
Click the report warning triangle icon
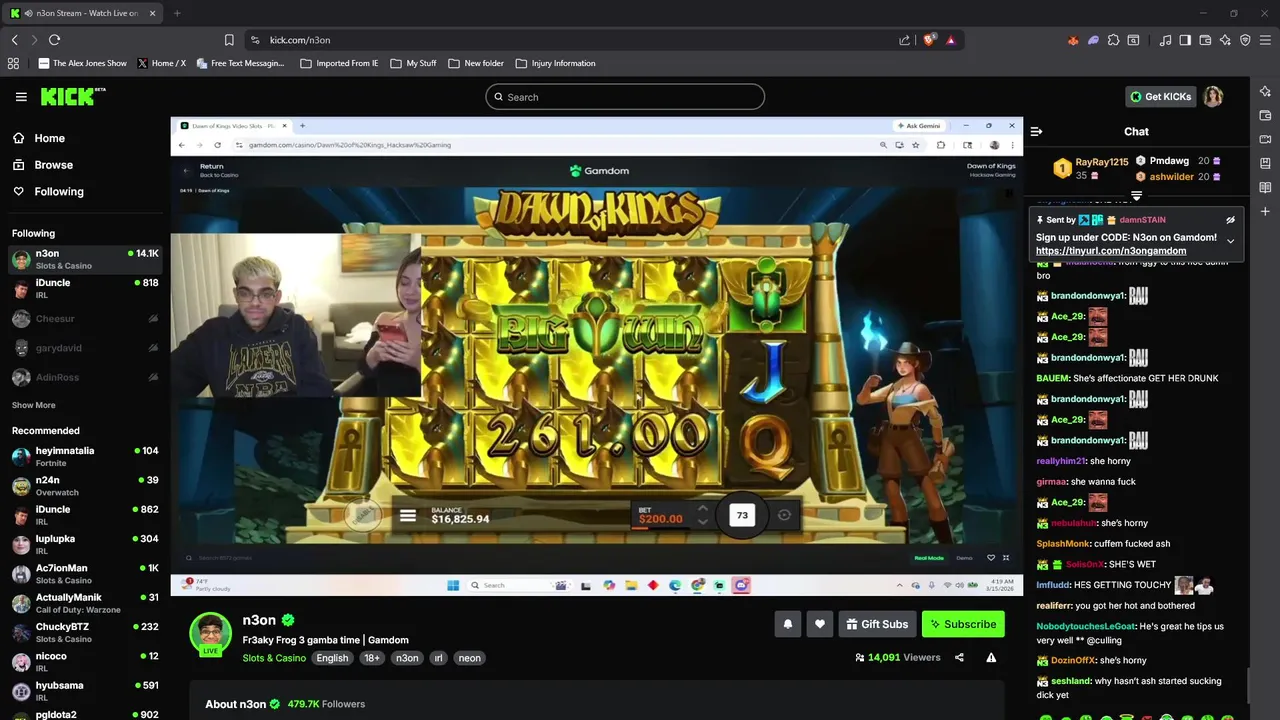pyautogui.click(x=991, y=657)
